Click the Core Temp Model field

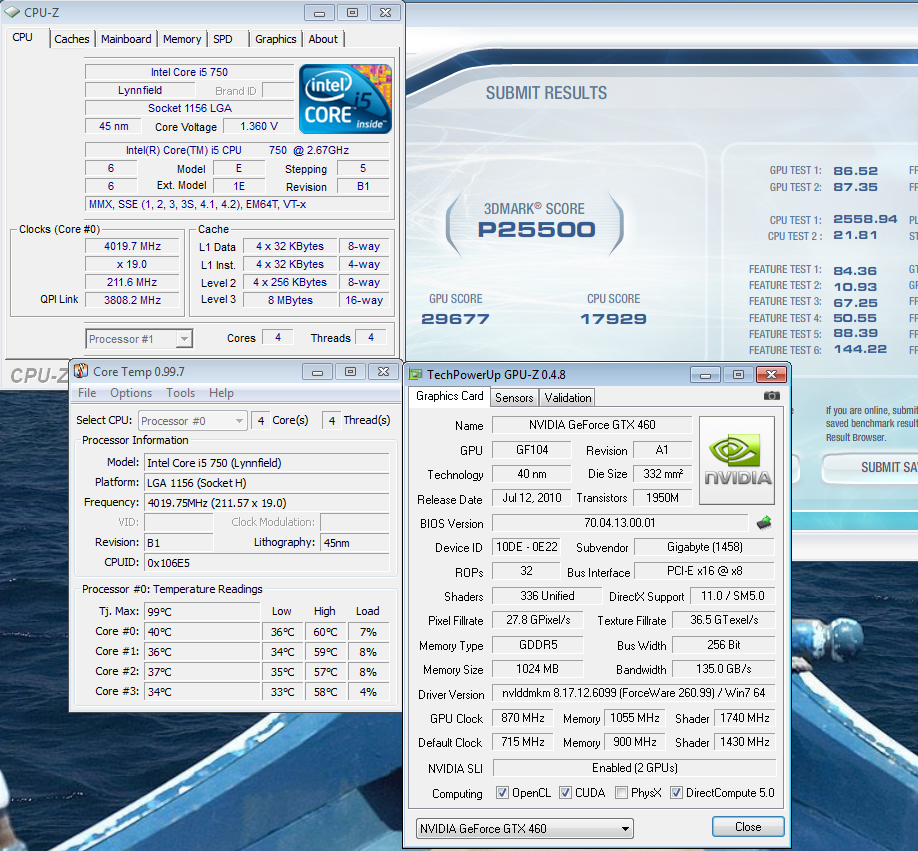click(266, 463)
